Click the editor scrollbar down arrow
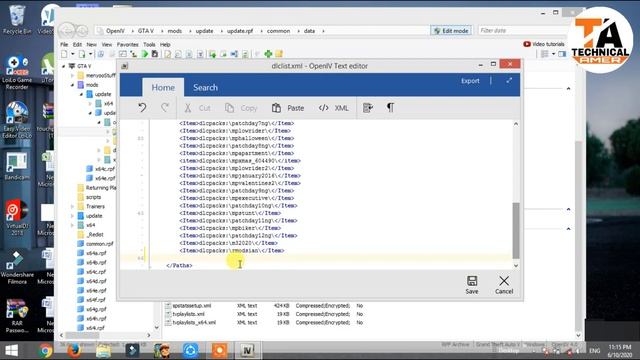This screenshot has width=640, height=360. 516,266
